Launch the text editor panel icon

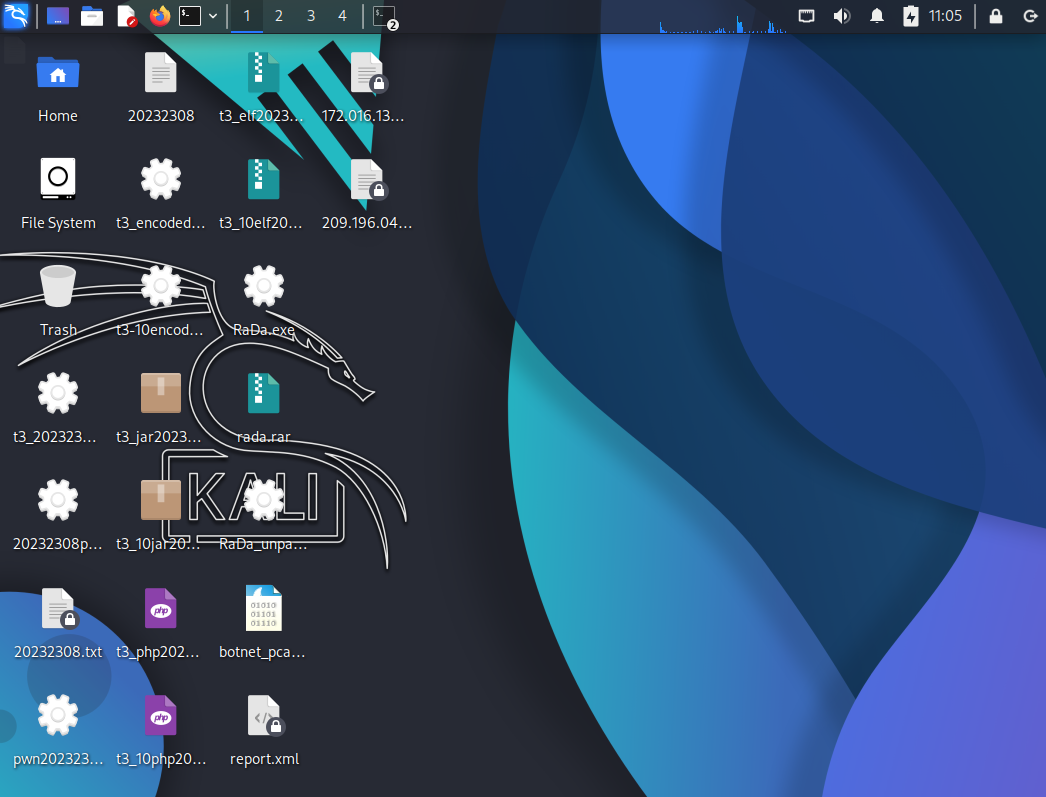(126, 16)
